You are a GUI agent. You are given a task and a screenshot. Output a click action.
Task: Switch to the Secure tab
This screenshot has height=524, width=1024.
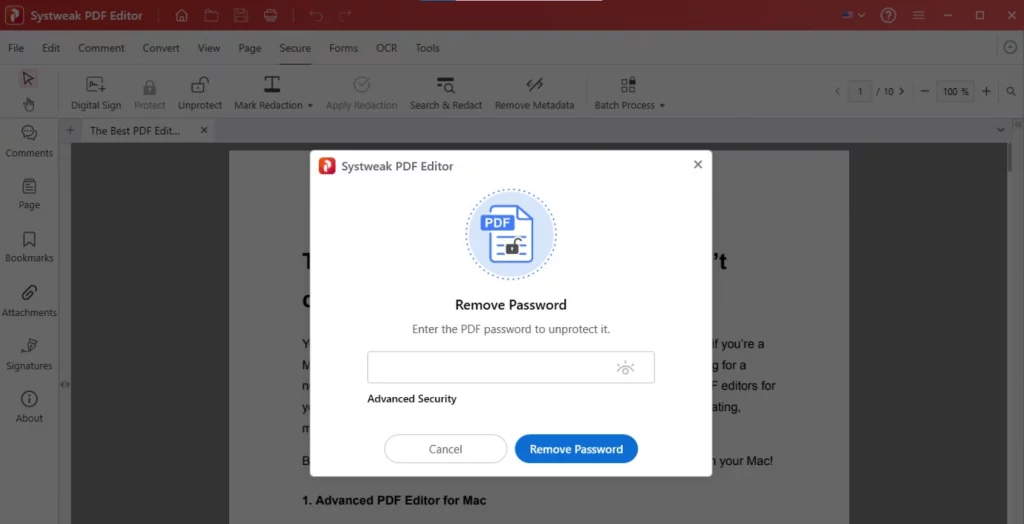click(295, 48)
